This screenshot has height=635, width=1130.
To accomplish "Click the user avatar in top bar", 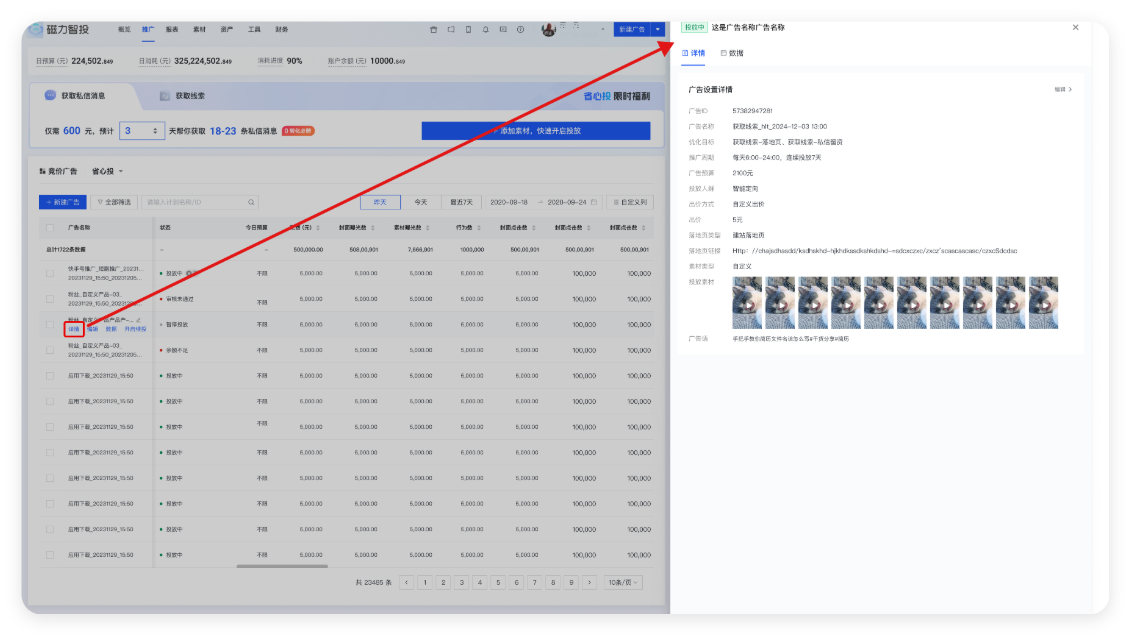I will 548,30.
